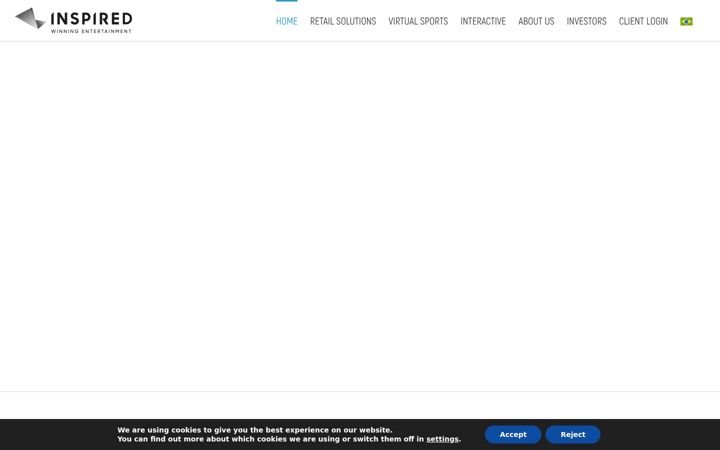Screen dimensions: 720x450
Task: Open Client Login
Action: pyautogui.click(x=643, y=21)
